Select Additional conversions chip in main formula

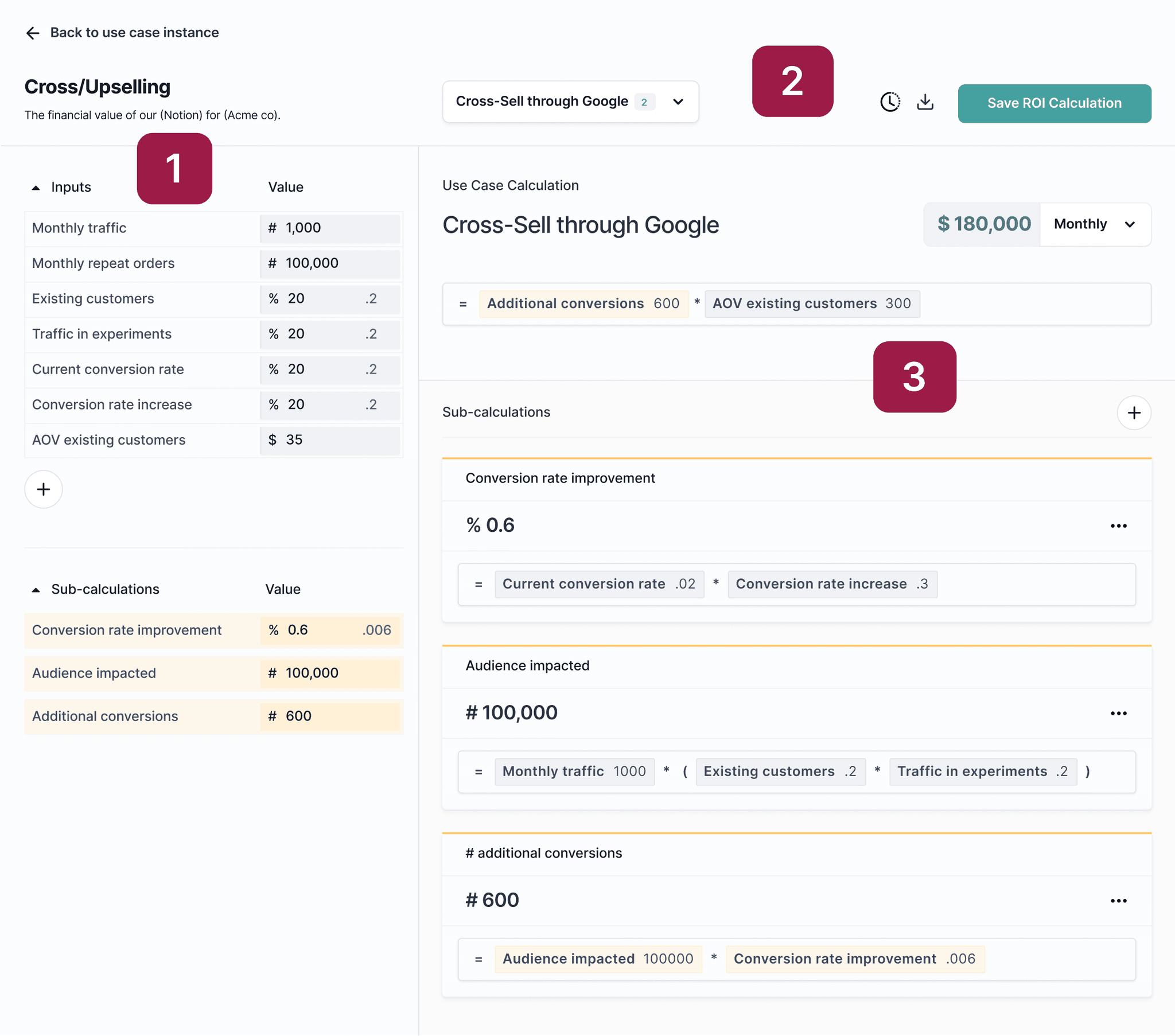(x=583, y=303)
